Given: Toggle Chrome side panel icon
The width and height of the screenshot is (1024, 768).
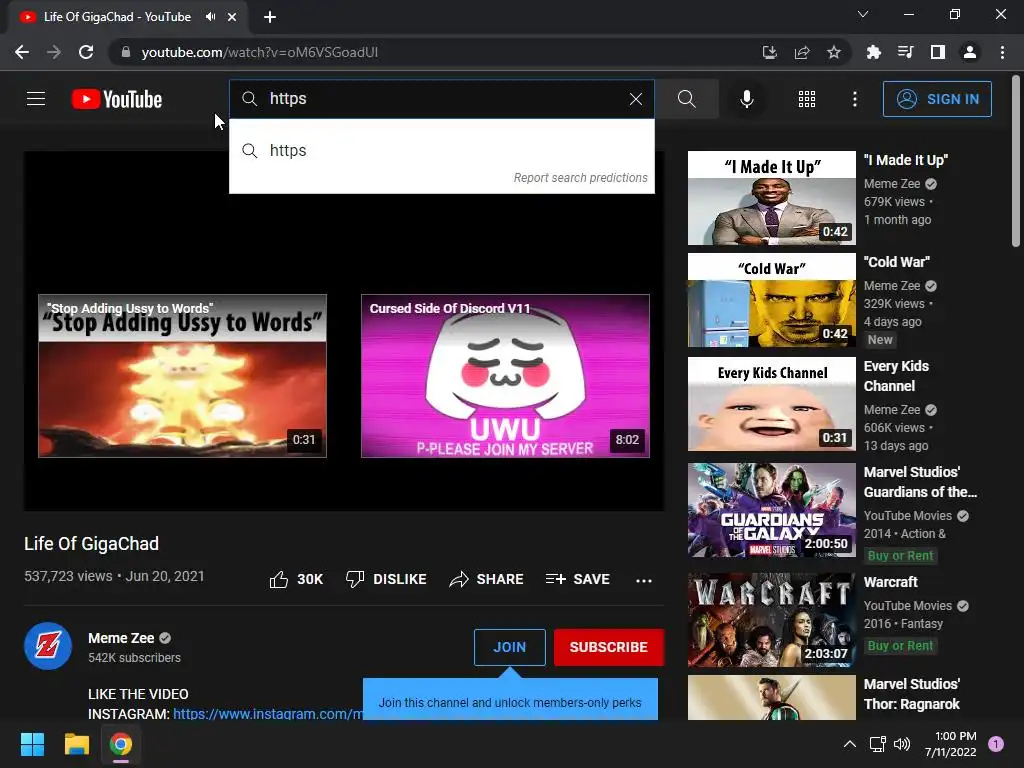Looking at the screenshot, I should pos(938,52).
